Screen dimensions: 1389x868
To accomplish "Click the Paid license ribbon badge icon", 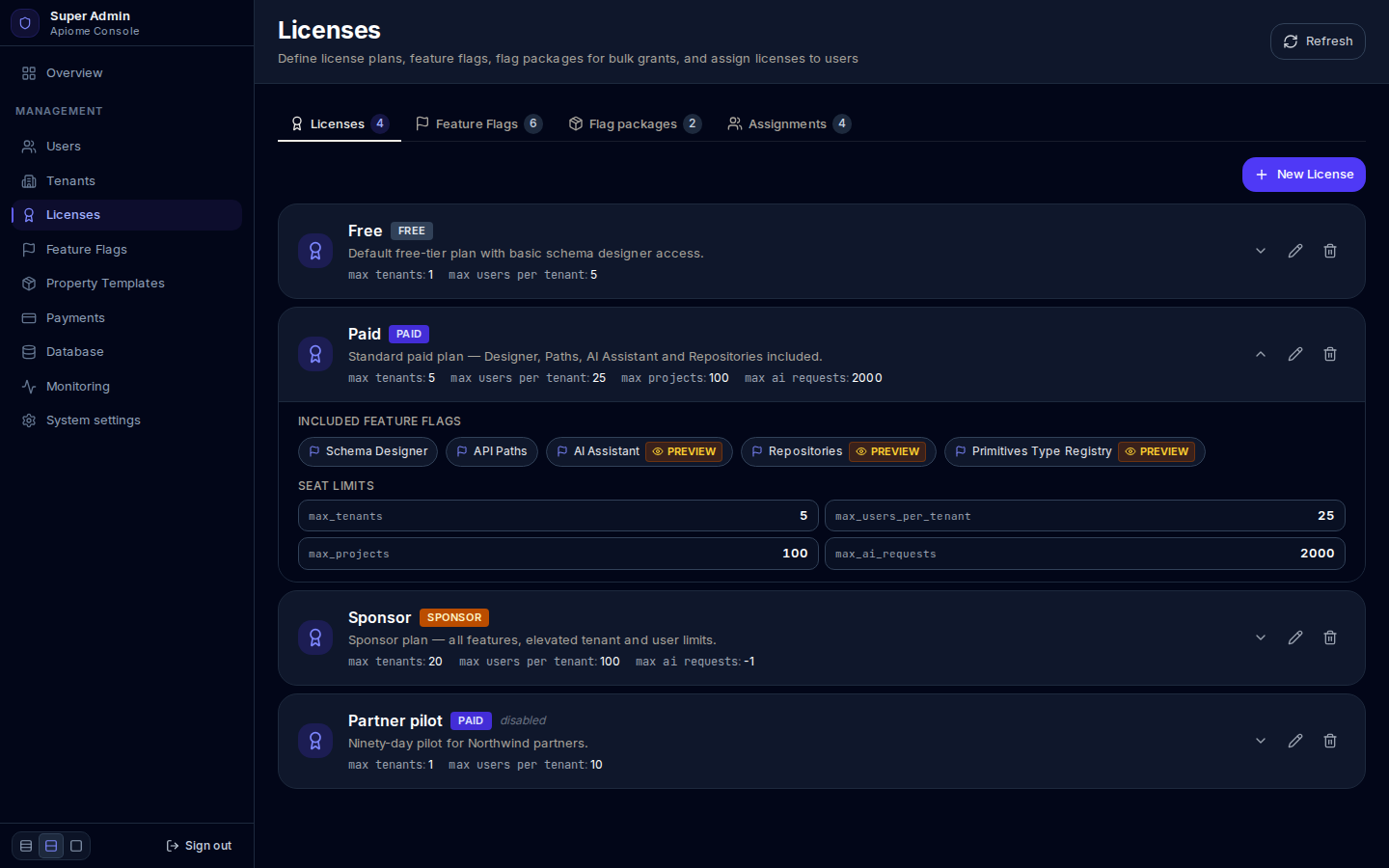I will click(x=315, y=354).
